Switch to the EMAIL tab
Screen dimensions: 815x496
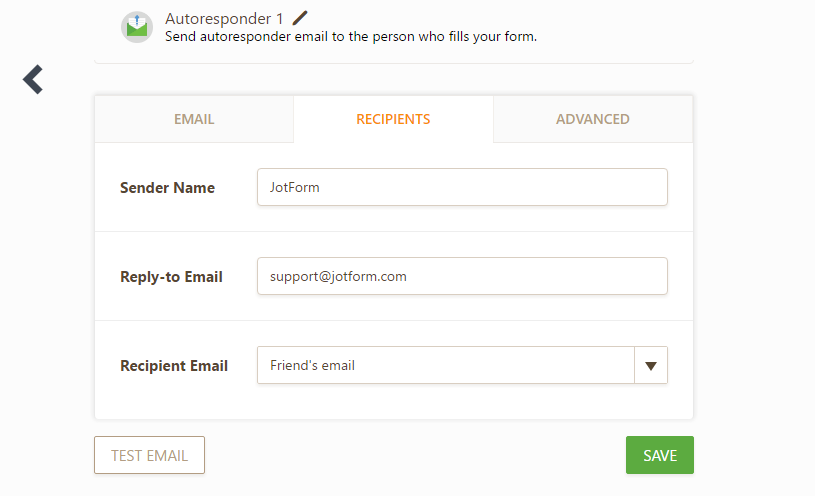(x=194, y=119)
